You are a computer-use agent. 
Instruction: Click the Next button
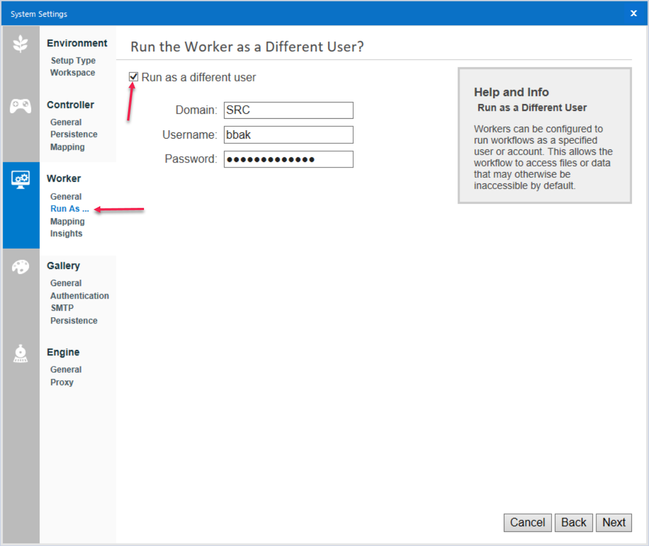click(614, 522)
